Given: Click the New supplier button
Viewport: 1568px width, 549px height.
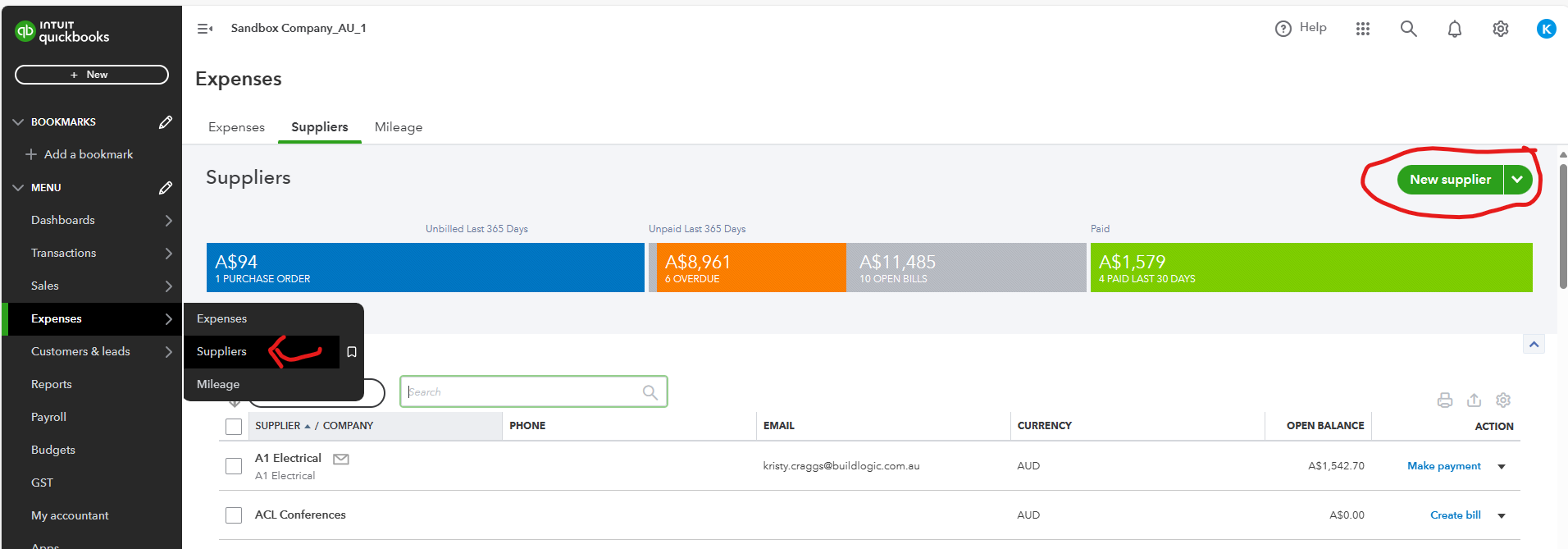Looking at the screenshot, I should [1450, 180].
